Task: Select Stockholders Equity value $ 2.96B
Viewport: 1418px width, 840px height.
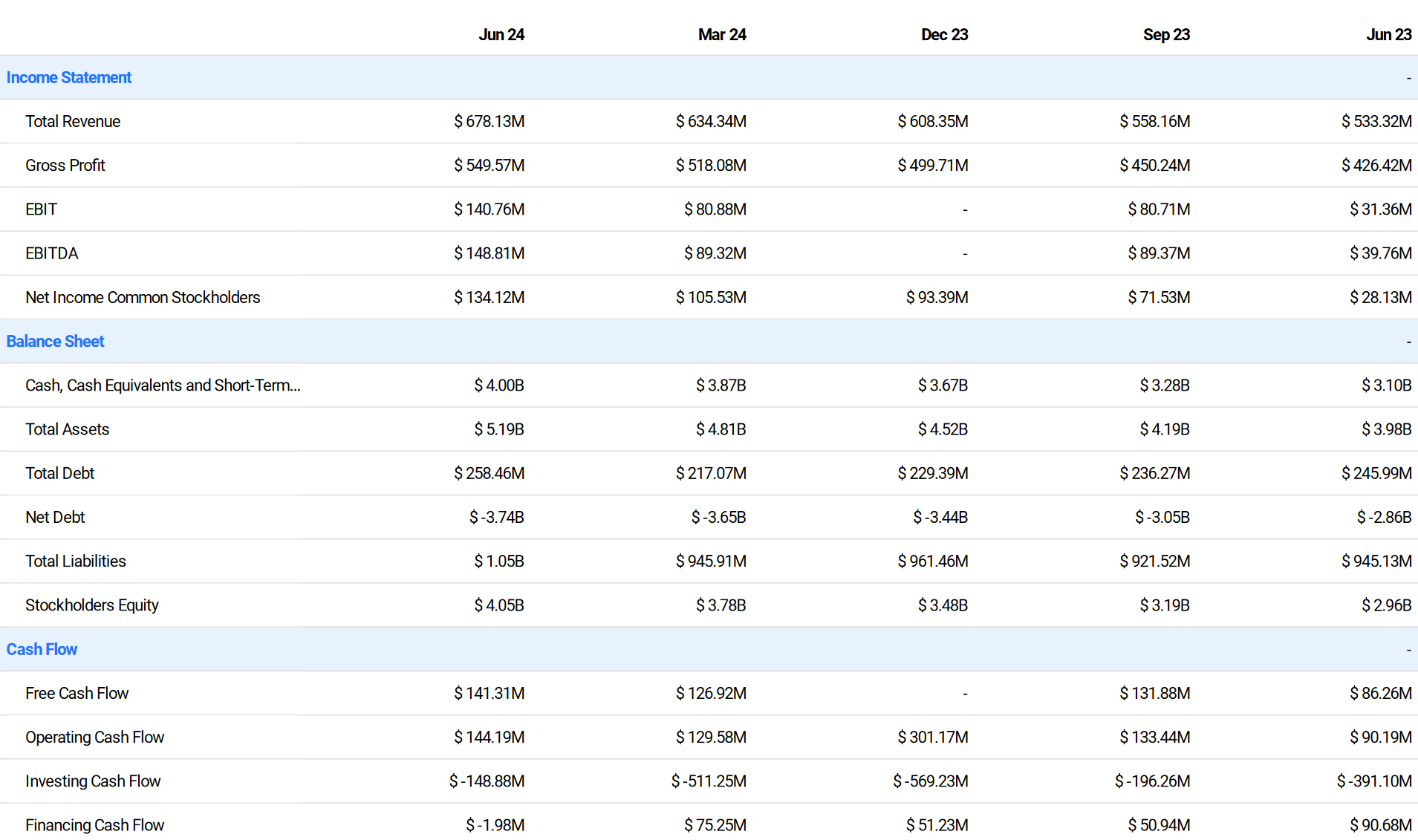Action: point(1387,605)
